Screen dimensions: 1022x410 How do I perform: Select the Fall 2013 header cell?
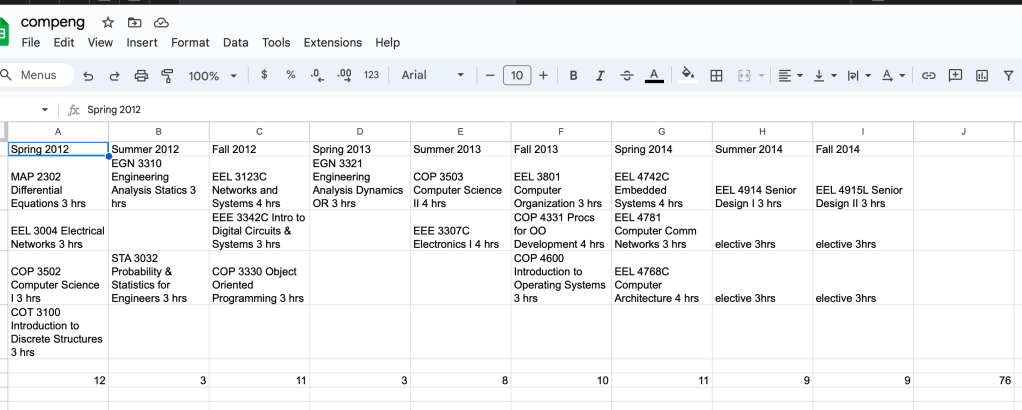(x=561, y=149)
